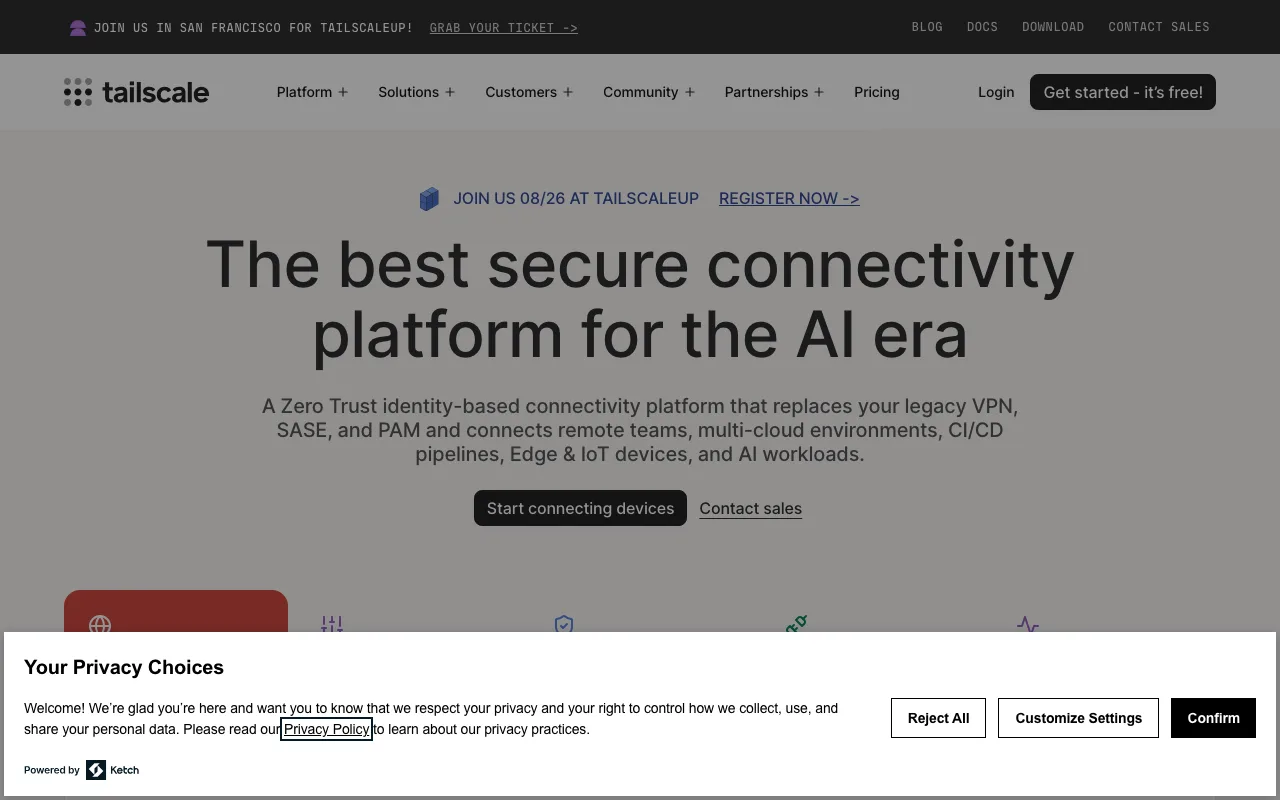Click "JOIN US 08/26 AT TAILSCALEUP" text

576,198
